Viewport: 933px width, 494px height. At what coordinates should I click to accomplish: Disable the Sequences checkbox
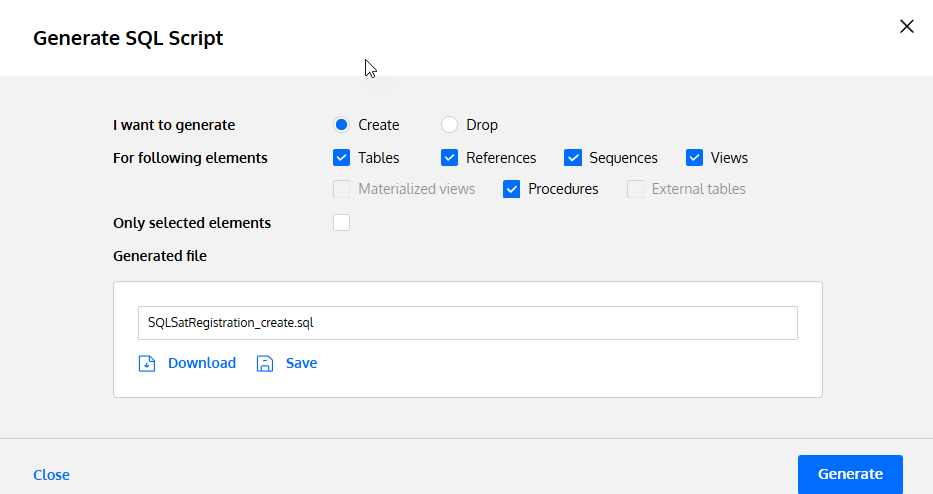point(573,158)
